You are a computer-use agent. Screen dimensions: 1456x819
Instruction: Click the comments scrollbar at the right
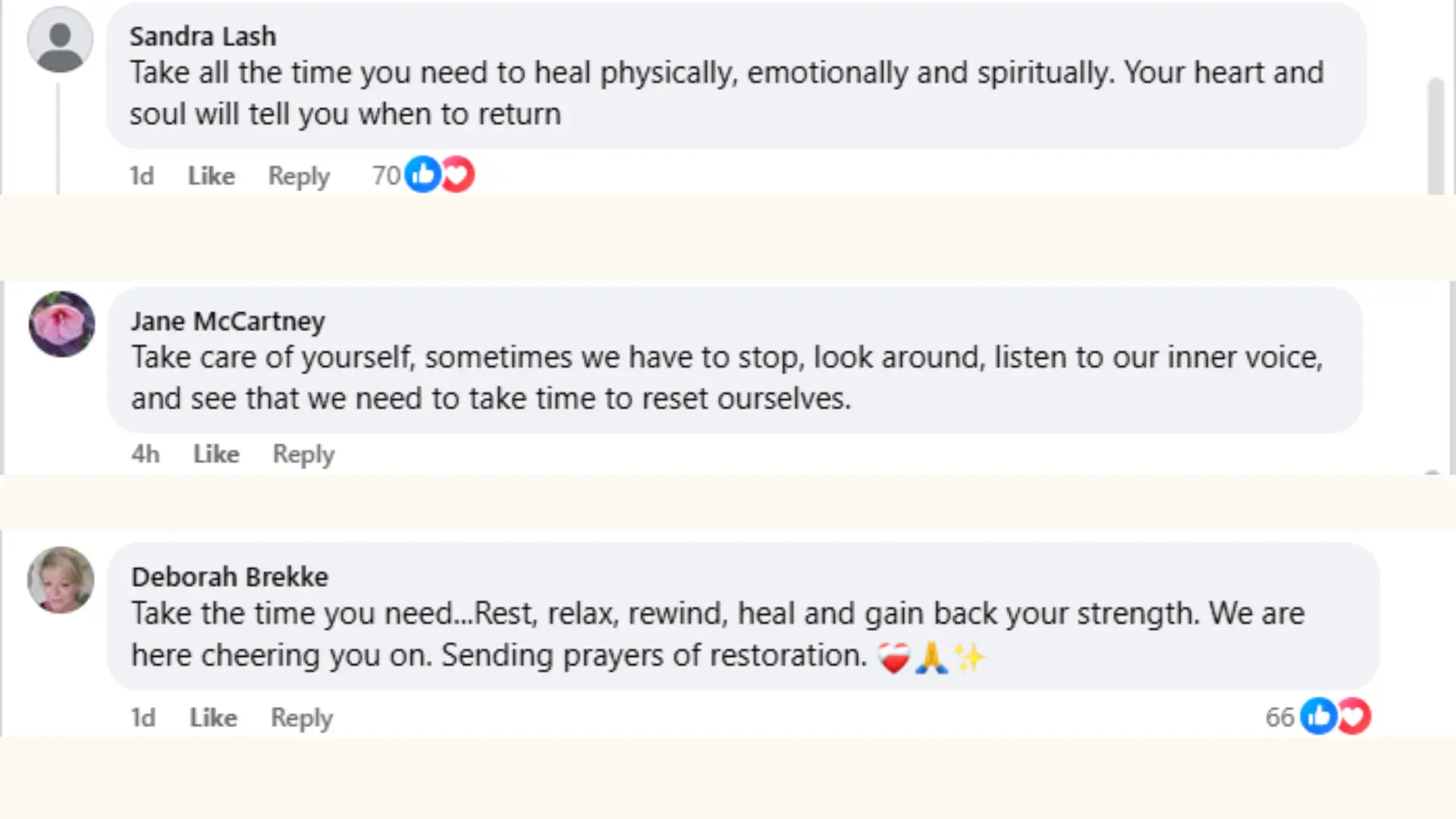pyautogui.click(x=1436, y=136)
